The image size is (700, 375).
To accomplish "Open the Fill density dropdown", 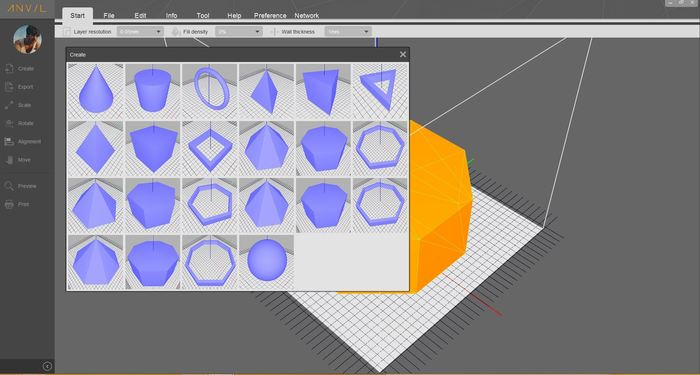I will pyautogui.click(x=238, y=32).
